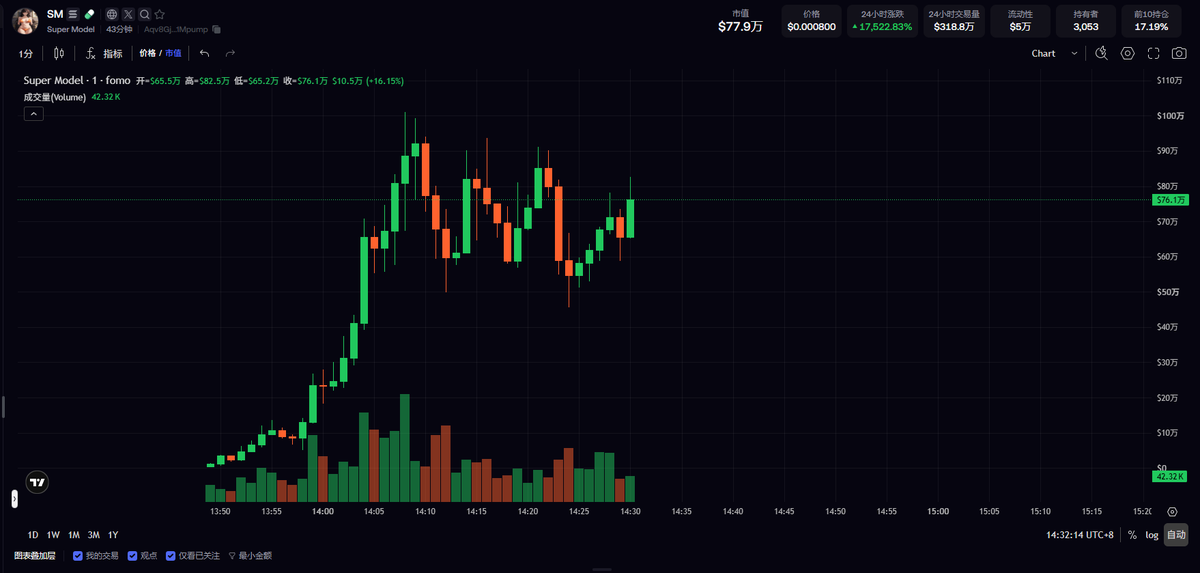The height and width of the screenshot is (573, 1200).
Task: Uncheck the 仅看已关注 checkbox
Action: (x=171, y=555)
